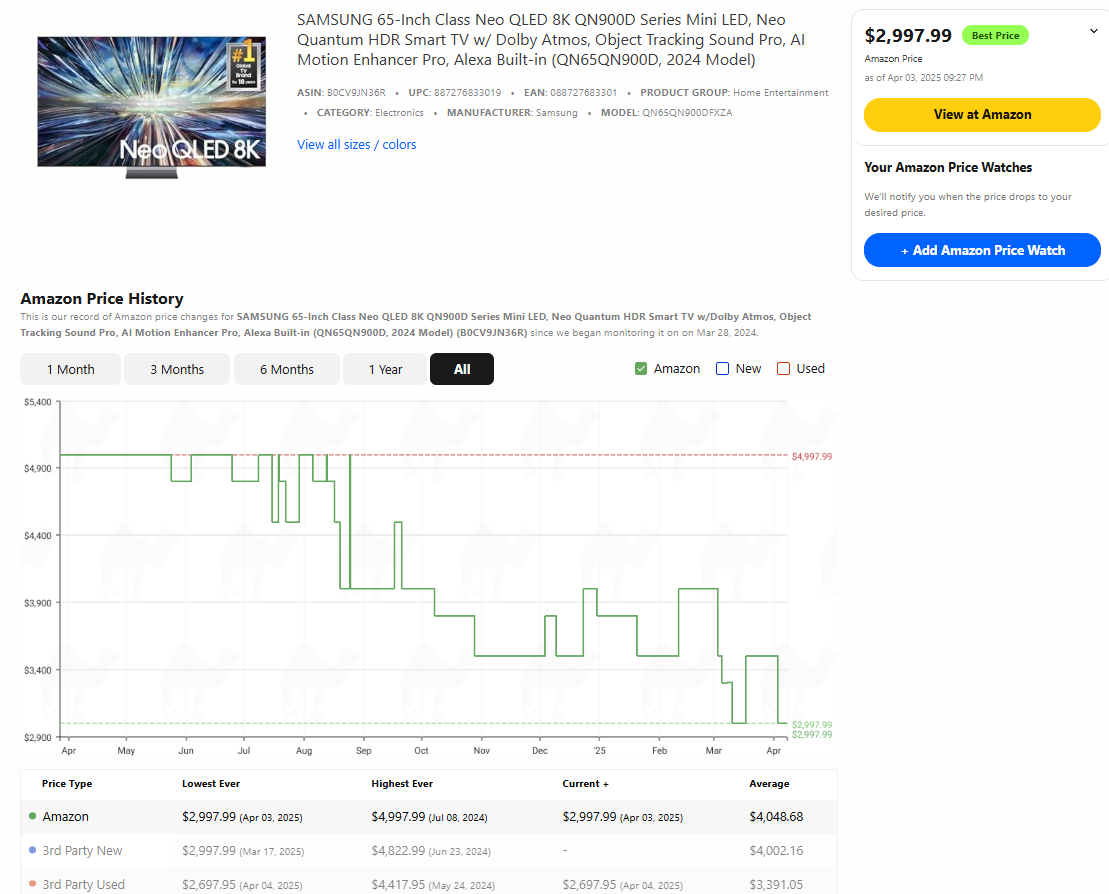Click the 3rd Party New row label

82,851
